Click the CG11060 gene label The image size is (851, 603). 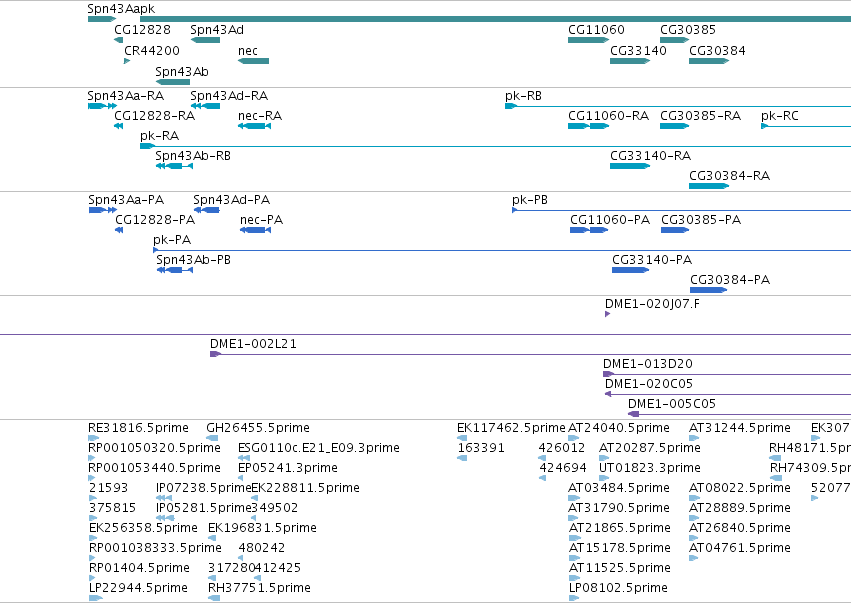[596, 29]
